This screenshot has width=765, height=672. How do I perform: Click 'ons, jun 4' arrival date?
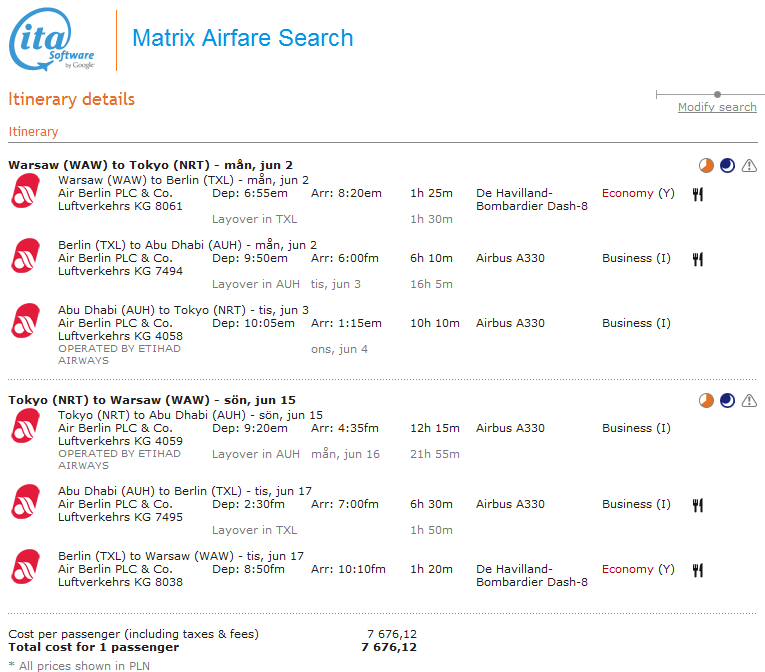coord(340,349)
